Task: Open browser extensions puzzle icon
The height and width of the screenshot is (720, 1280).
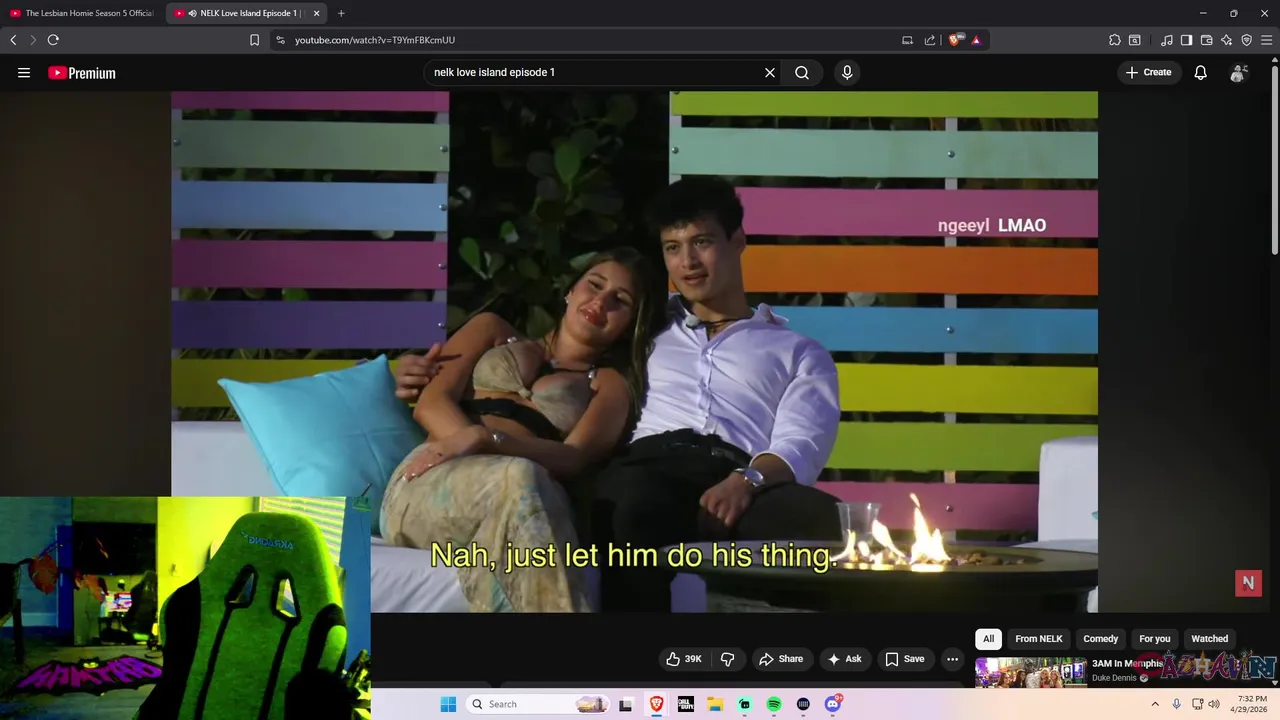Action: click(x=1115, y=40)
